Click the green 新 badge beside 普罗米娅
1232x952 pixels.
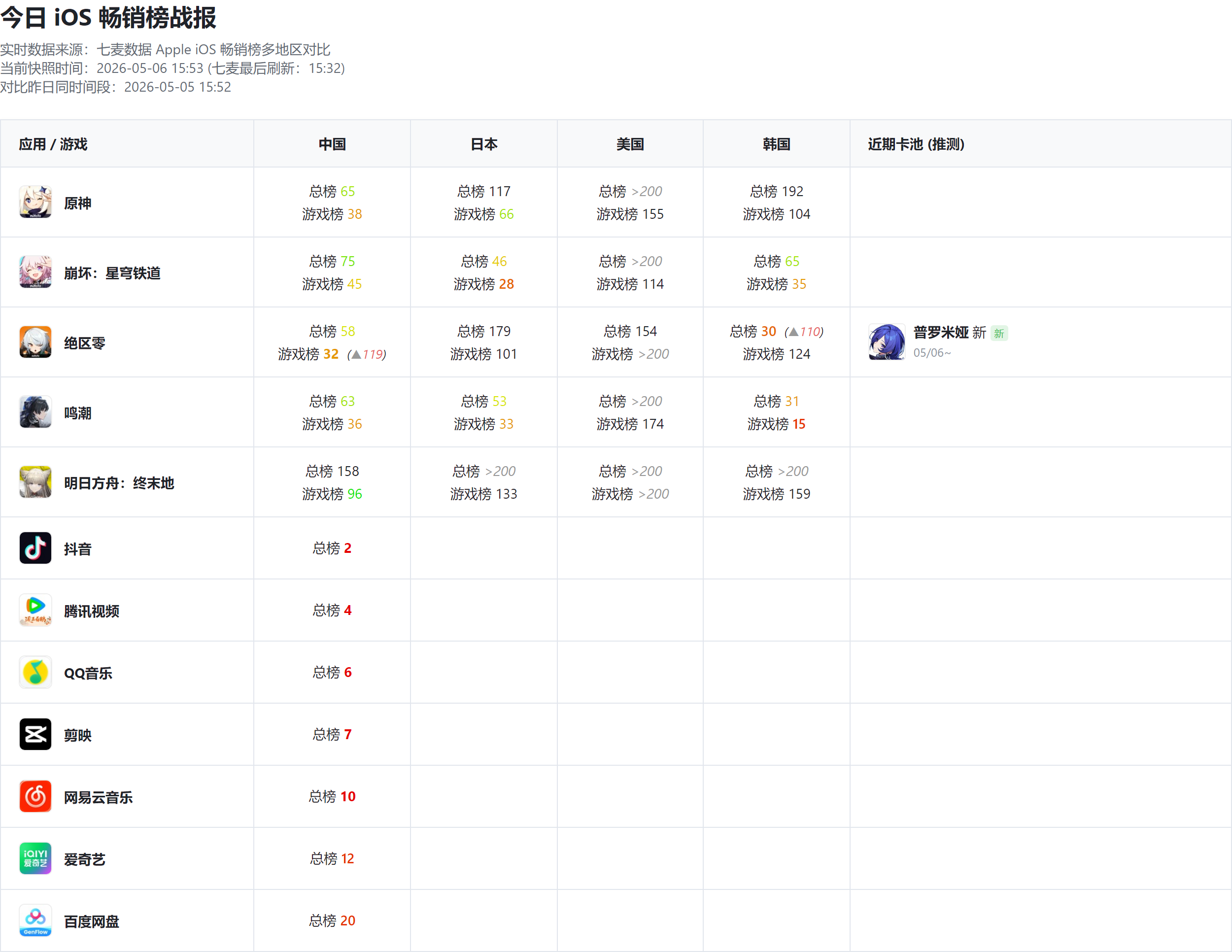(999, 333)
